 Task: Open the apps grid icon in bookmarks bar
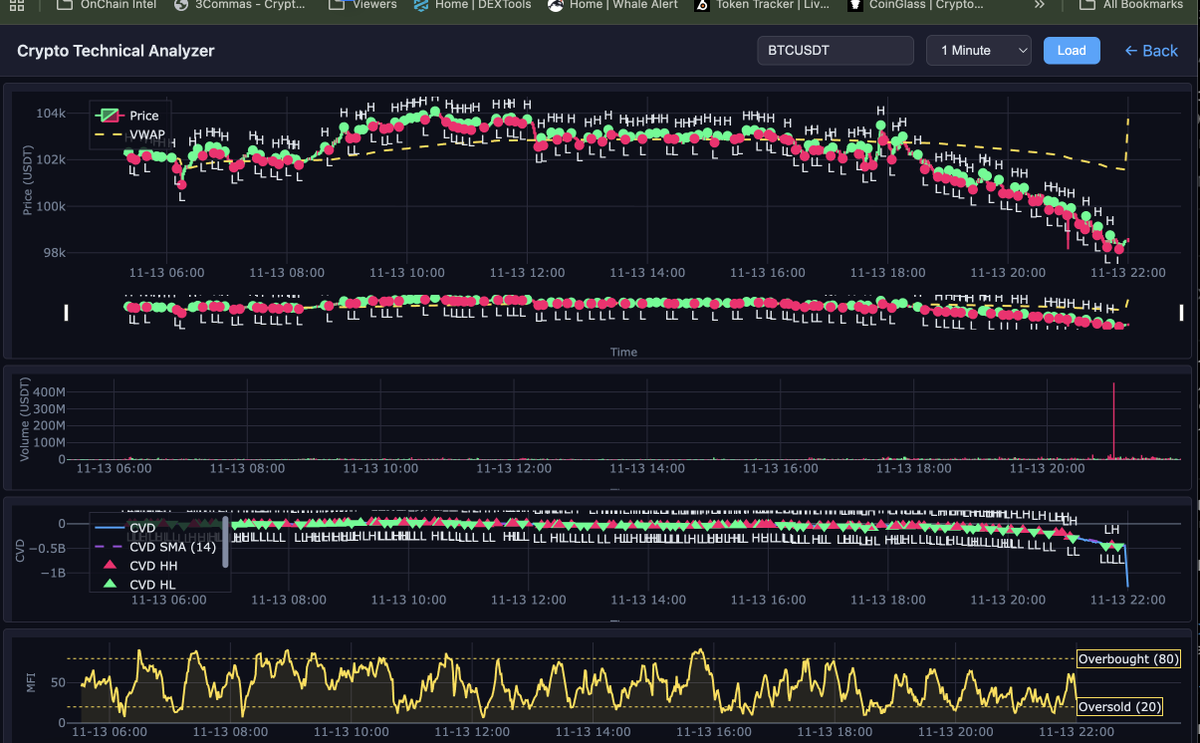[17, 5]
